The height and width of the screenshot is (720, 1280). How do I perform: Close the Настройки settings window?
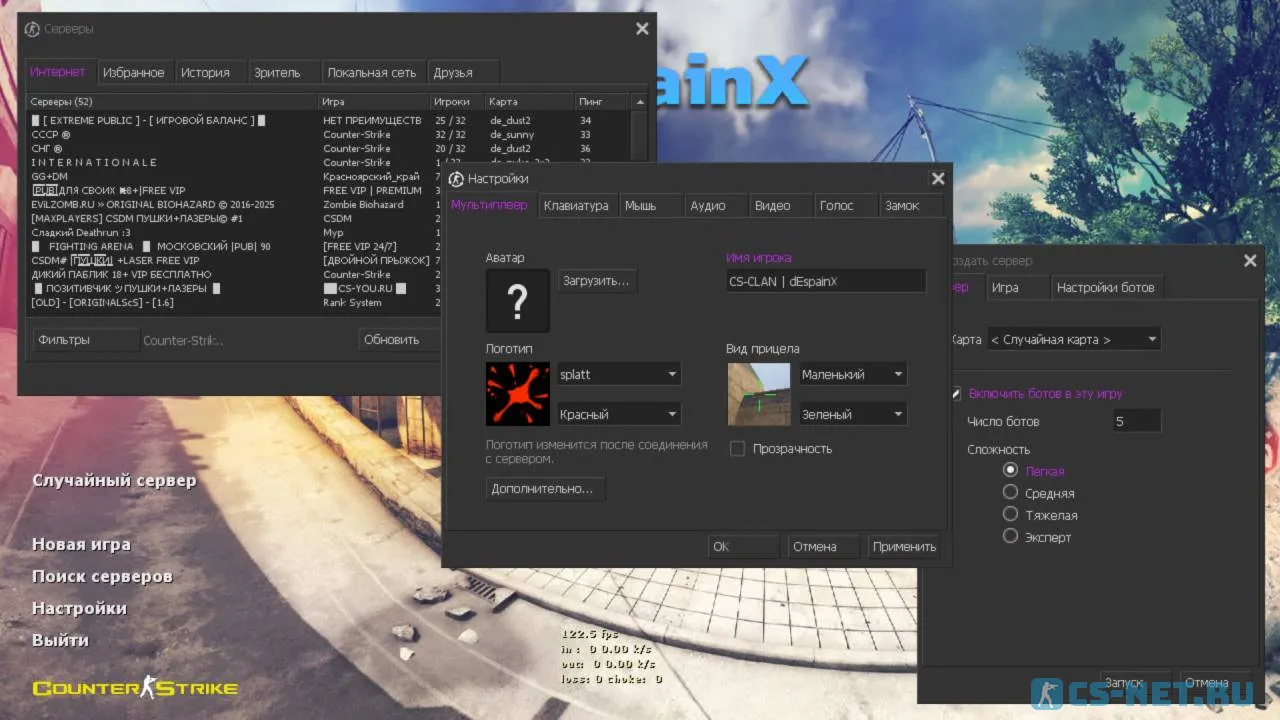point(938,179)
